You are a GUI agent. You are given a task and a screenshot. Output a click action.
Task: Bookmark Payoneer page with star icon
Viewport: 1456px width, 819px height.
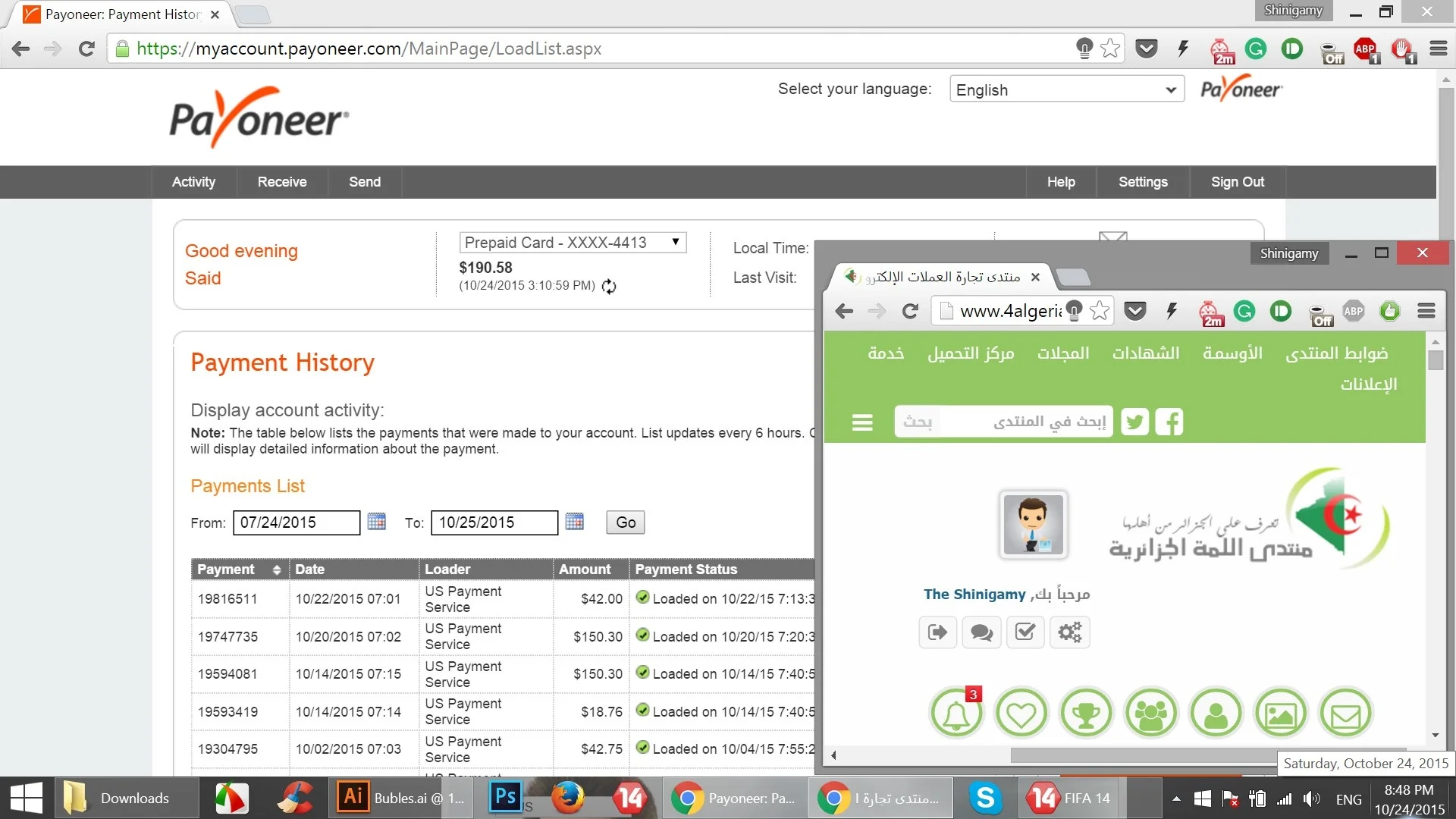(1110, 49)
